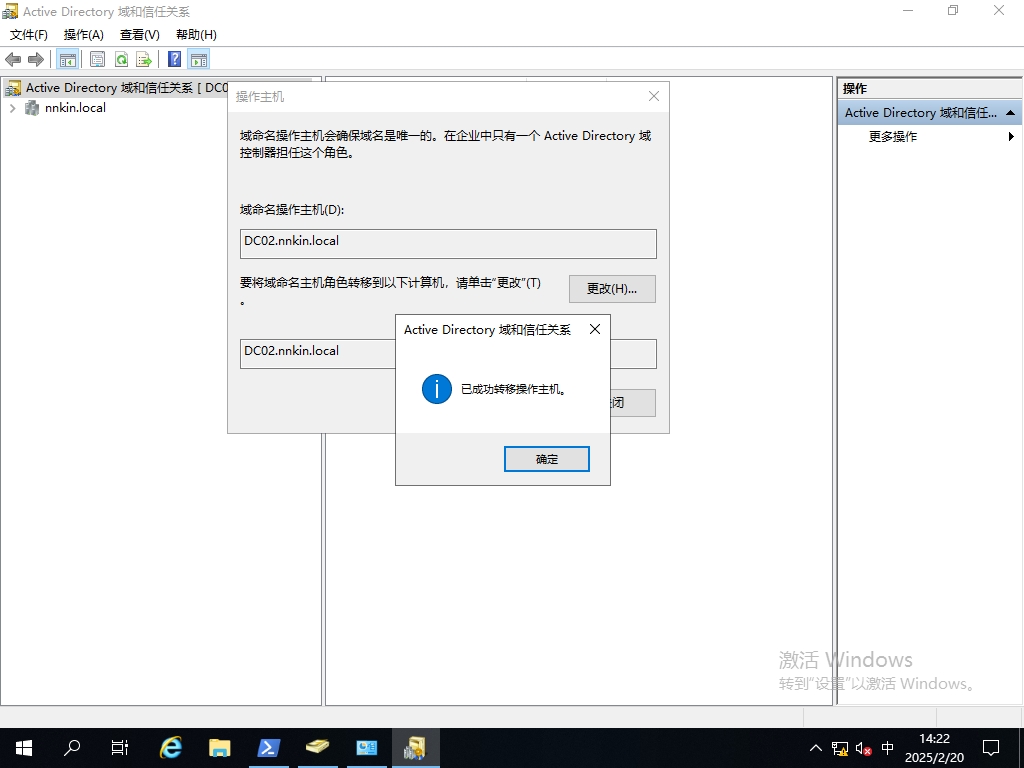
Task: Click the 更改(H)... button
Action: coord(612,289)
